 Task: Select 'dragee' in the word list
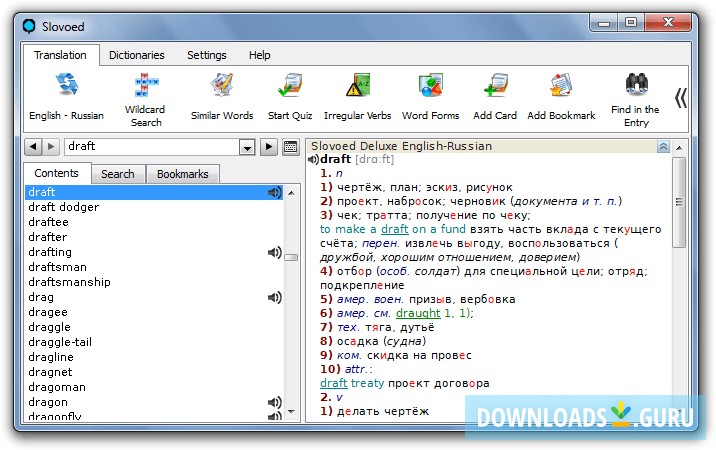[x=154, y=312]
